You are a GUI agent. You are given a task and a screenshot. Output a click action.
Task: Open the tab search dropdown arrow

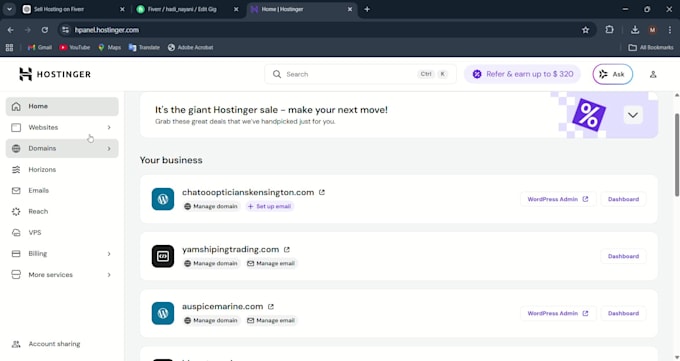[9, 9]
